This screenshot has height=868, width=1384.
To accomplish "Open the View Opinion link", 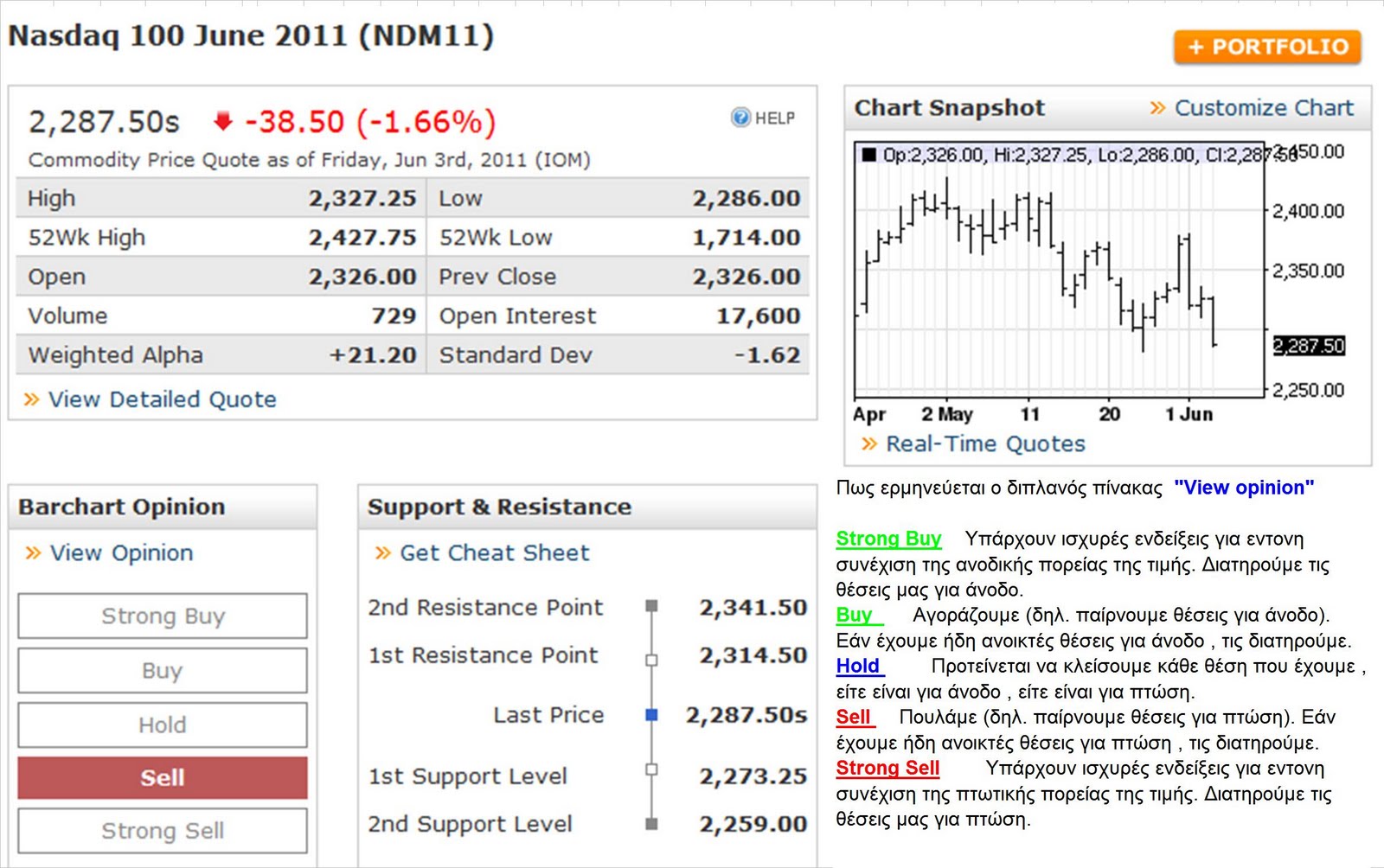I will click(122, 553).
